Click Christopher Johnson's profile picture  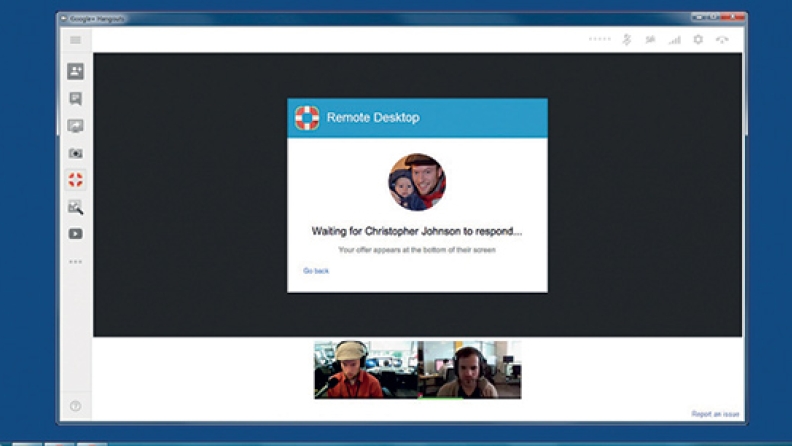[x=417, y=182]
